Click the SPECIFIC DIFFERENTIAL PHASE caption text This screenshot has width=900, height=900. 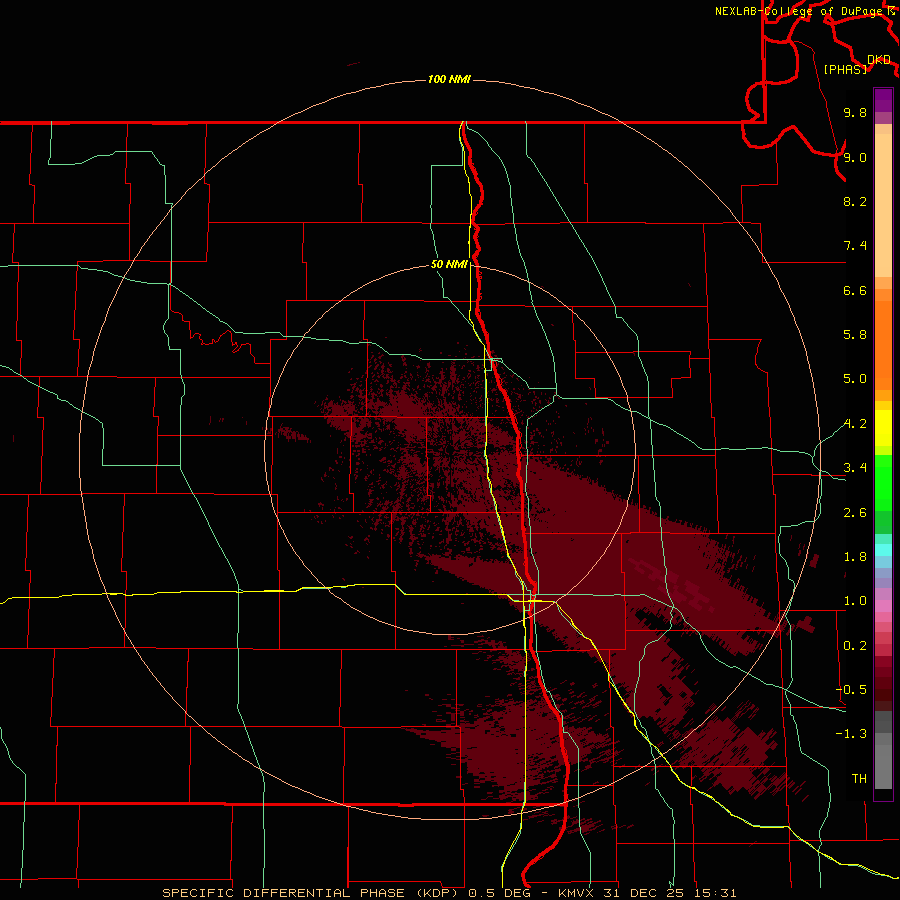point(285,893)
